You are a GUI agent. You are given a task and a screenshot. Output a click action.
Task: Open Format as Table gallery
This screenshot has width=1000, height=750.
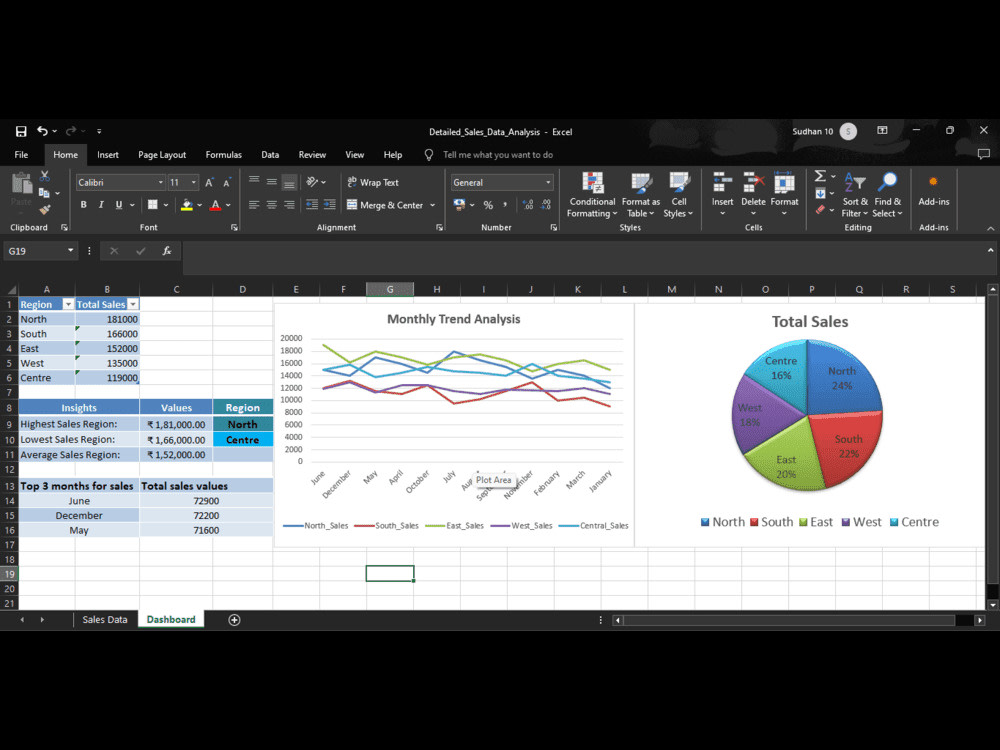(x=640, y=195)
